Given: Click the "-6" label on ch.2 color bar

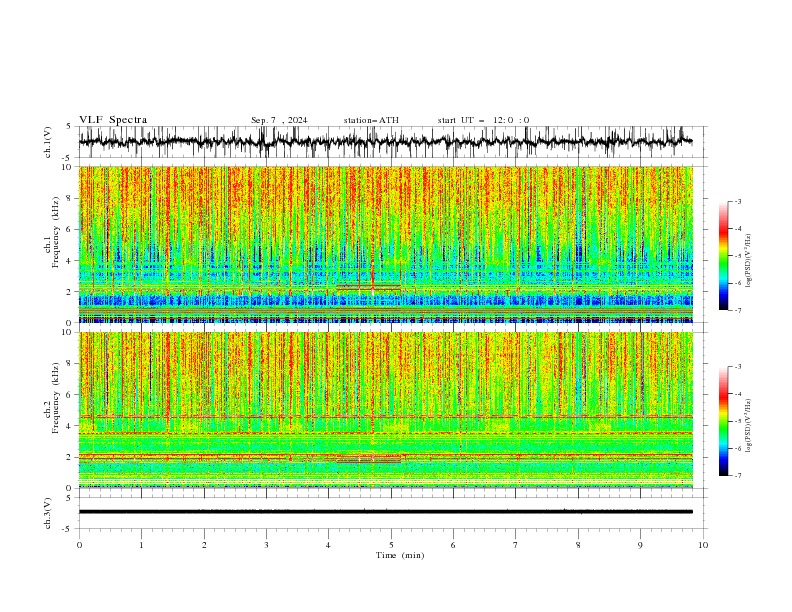Looking at the screenshot, I should [737, 448].
